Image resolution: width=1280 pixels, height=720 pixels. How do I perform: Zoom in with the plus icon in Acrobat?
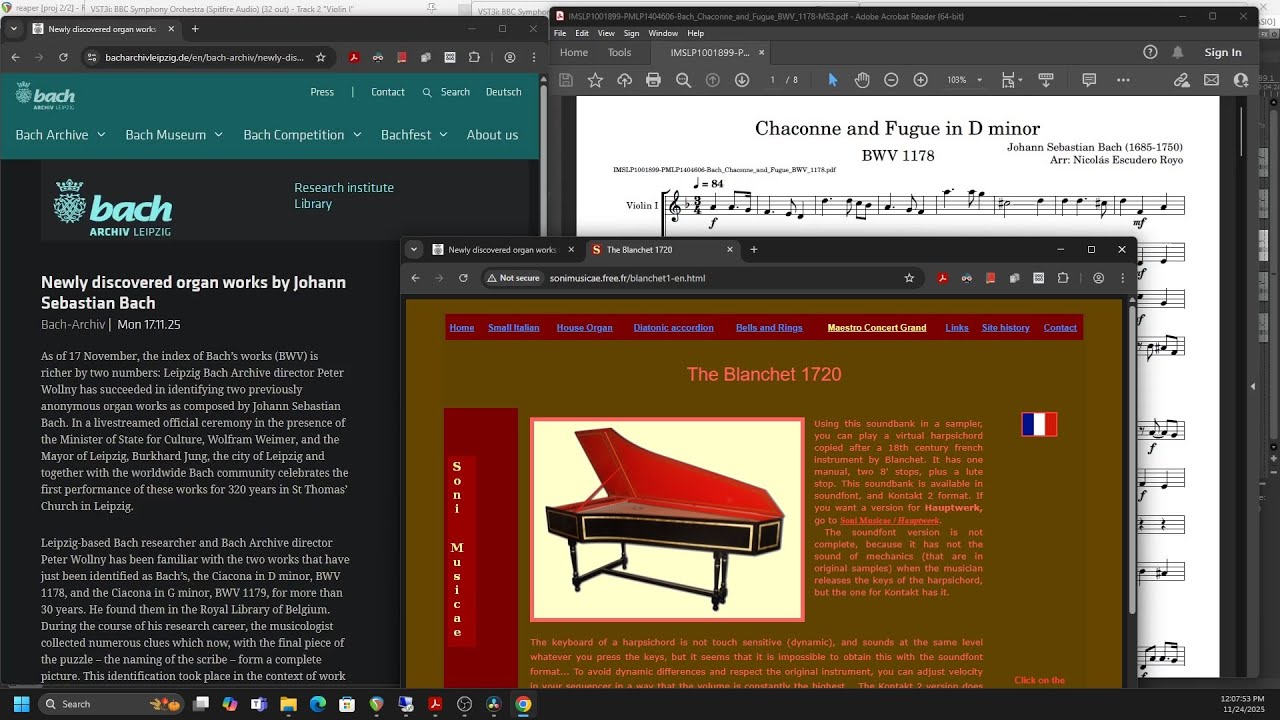(x=920, y=80)
